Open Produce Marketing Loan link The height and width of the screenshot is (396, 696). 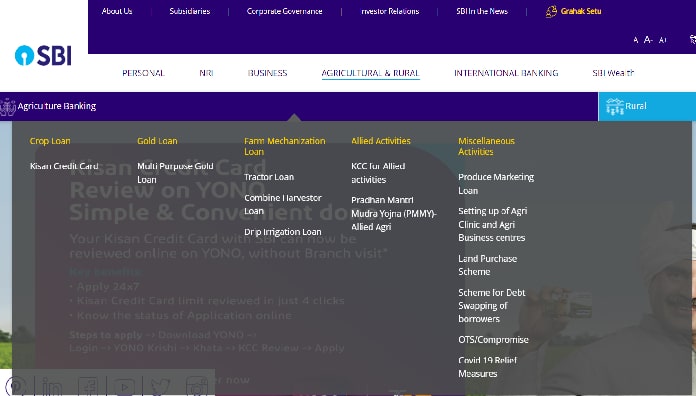(496, 183)
